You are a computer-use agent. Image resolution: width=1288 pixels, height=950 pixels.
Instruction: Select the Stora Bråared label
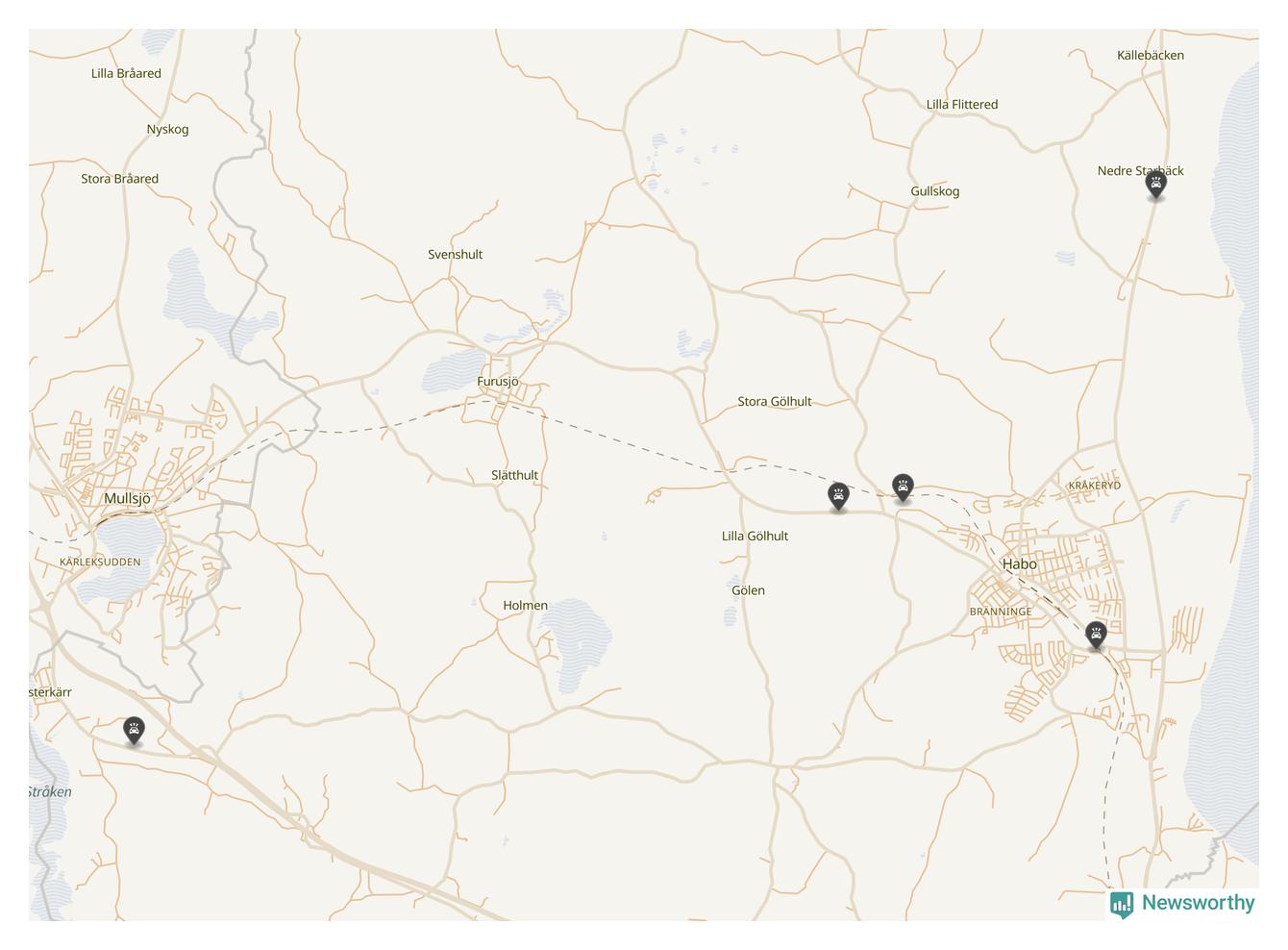120,179
